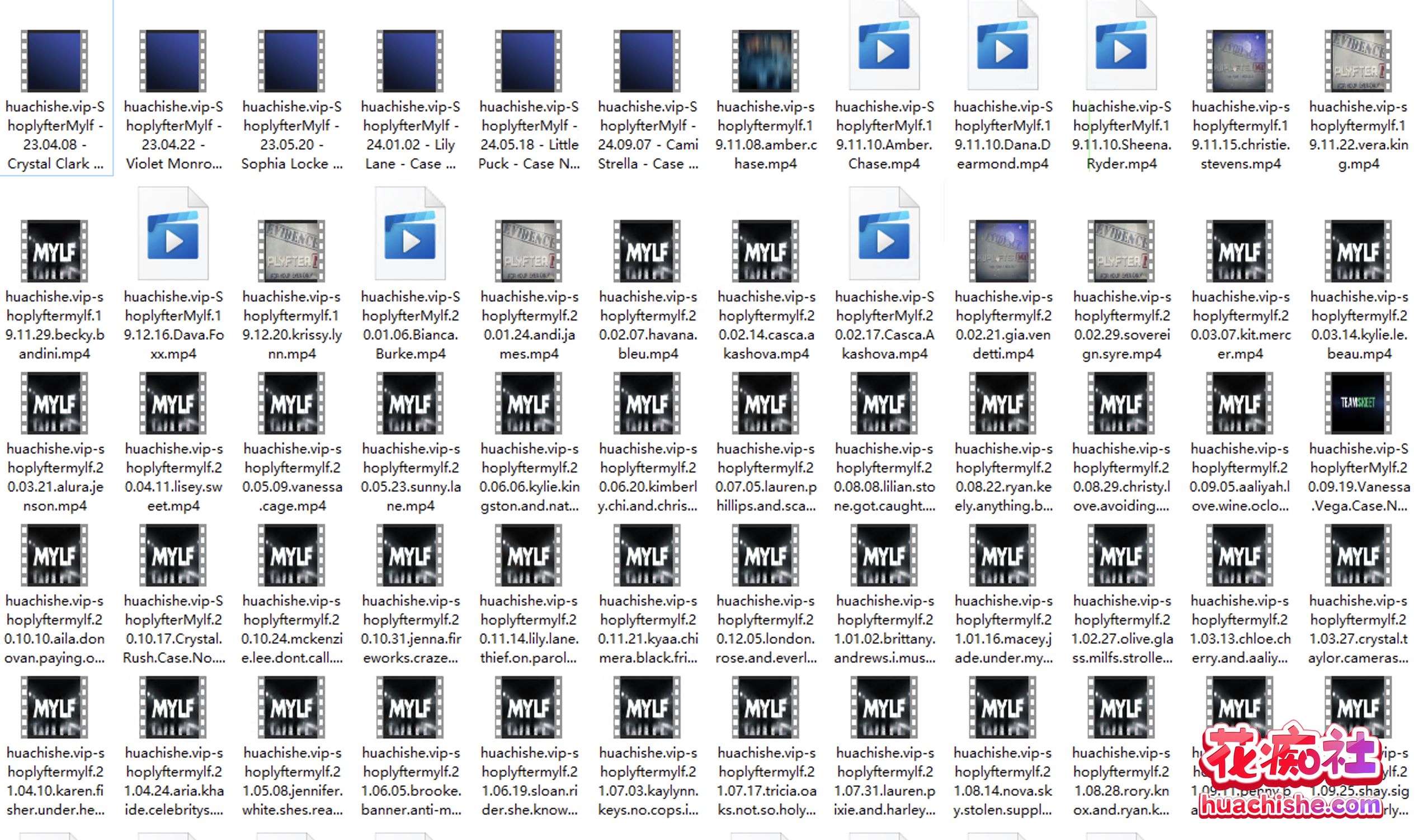The image size is (1419, 840).
Task: Click the 19.11.29.becky.bandini.mp4 MYLF thumbnail
Action: (x=54, y=251)
